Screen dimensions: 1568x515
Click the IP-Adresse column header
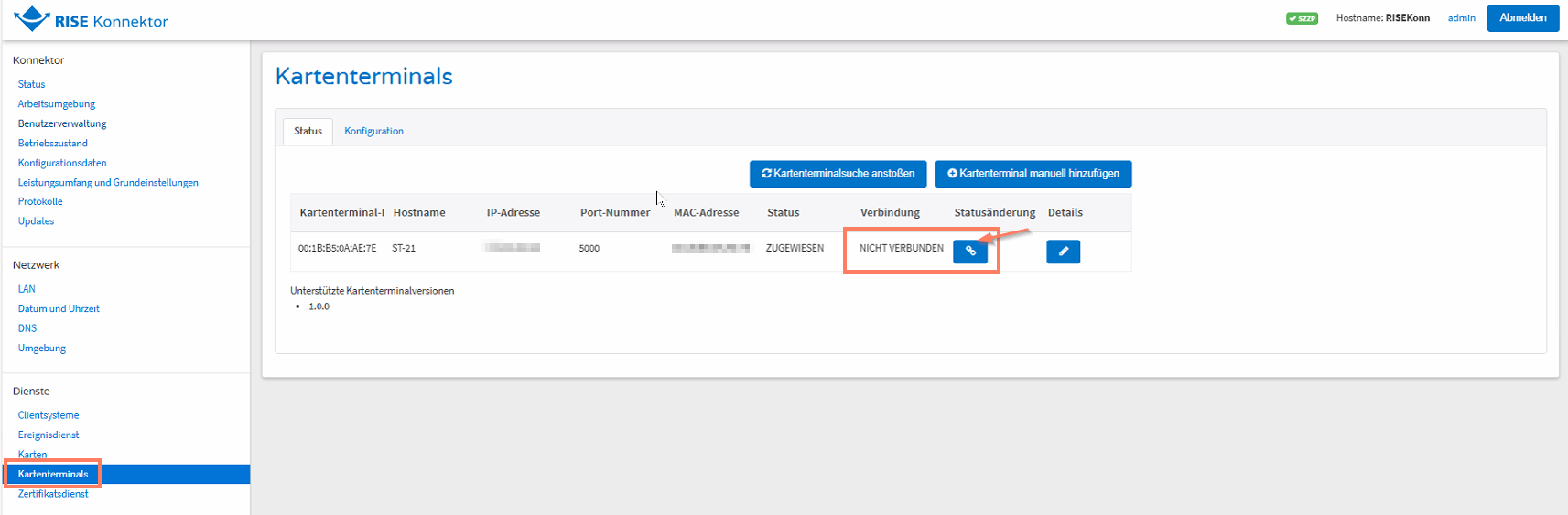pyautogui.click(x=514, y=212)
